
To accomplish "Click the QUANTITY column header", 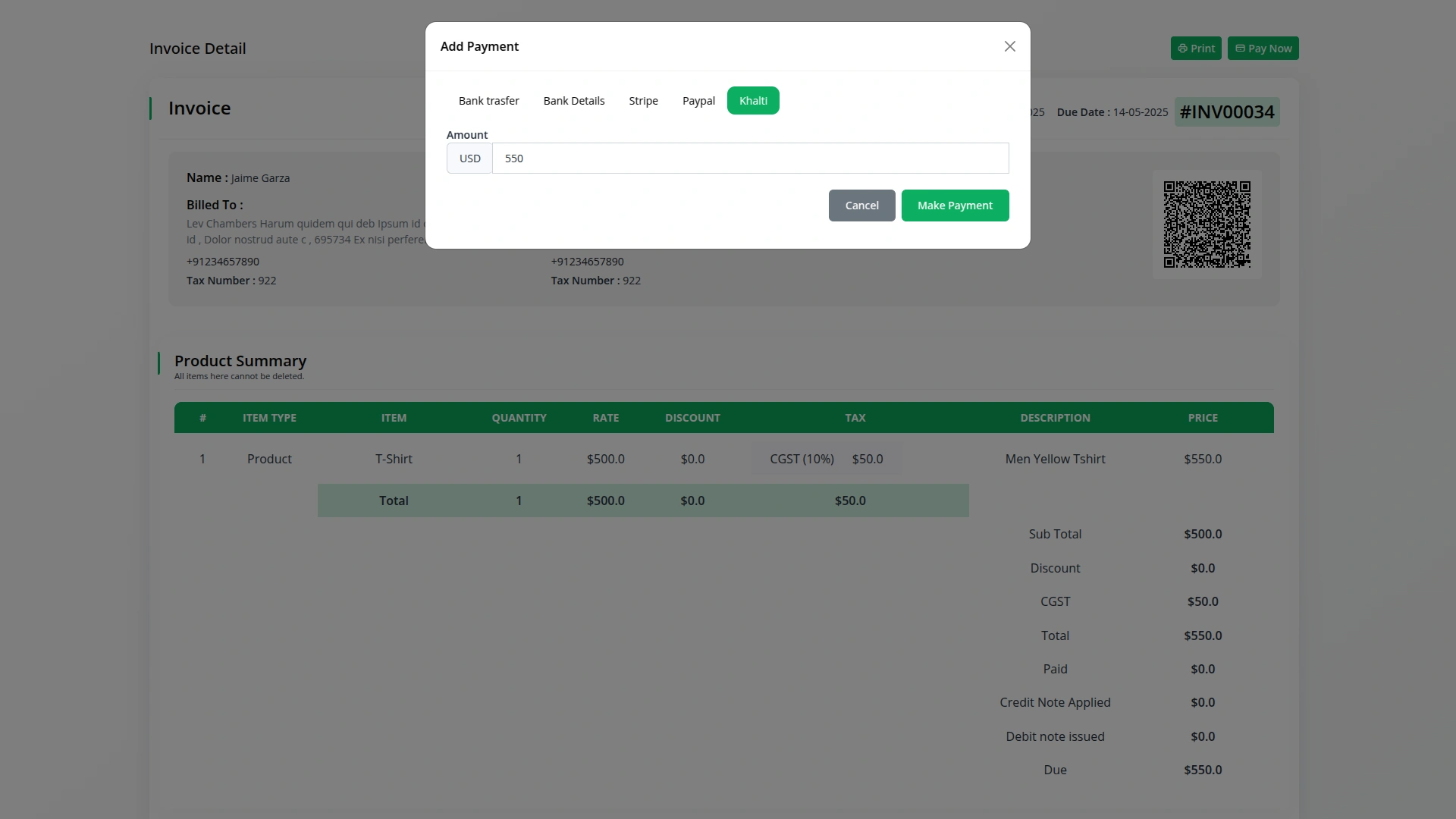I will click(x=519, y=418).
